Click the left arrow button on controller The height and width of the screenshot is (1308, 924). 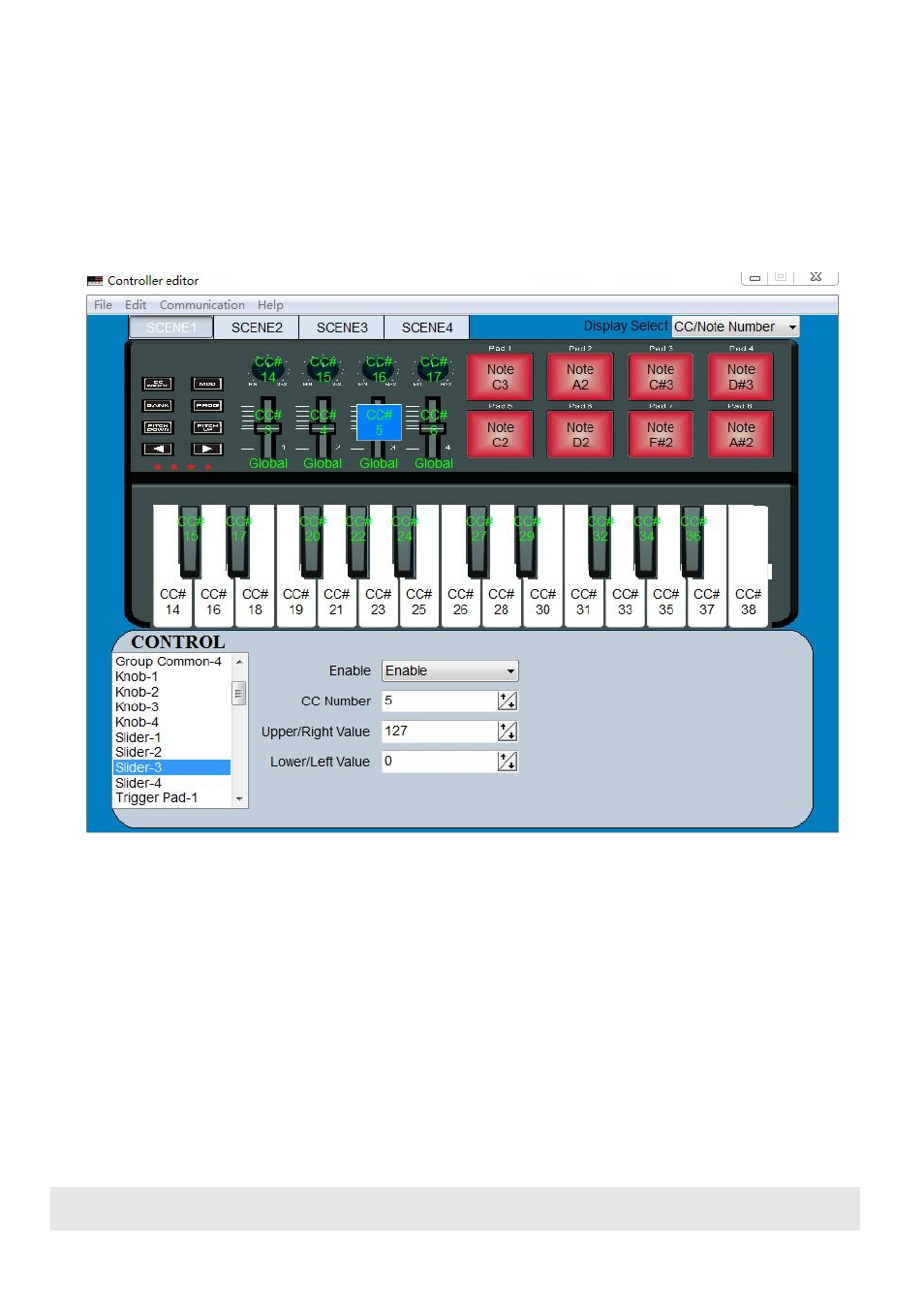(x=158, y=449)
